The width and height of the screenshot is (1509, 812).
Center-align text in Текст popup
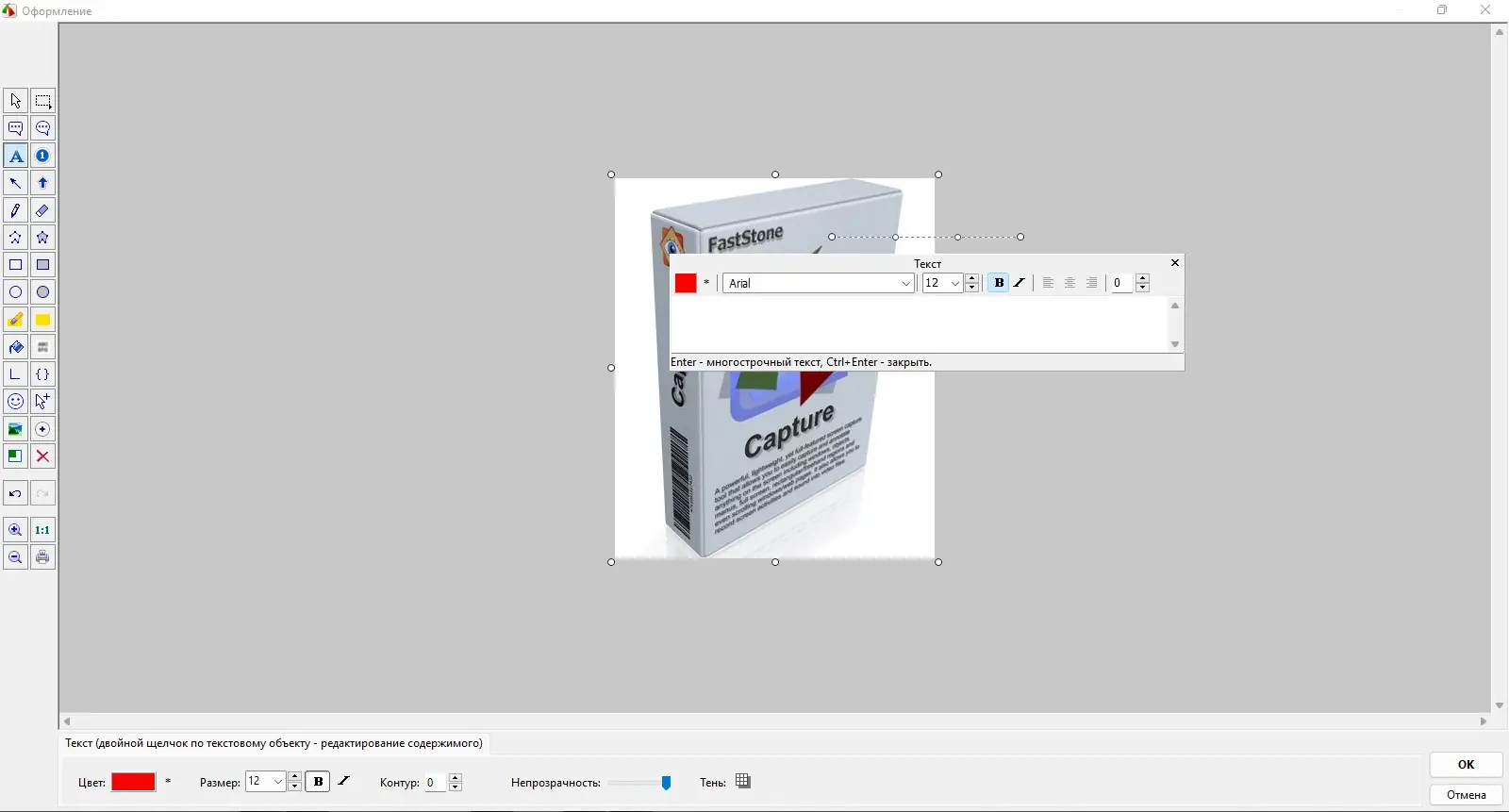(x=1070, y=283)
